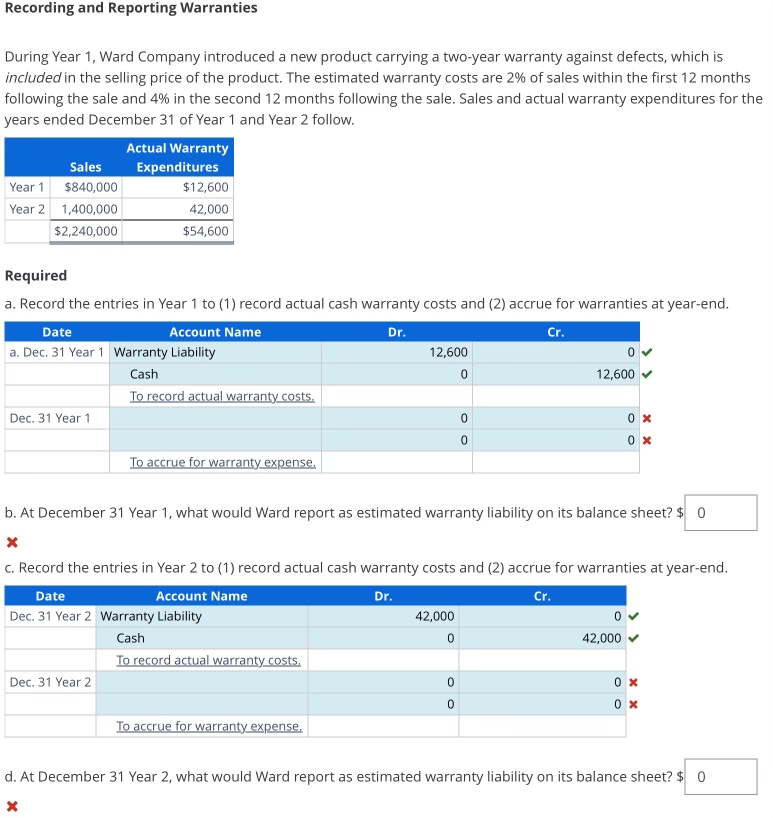The height and width of the screenshot is (818, 773).
Task: Click the green checkmark next to Cash 42,000 credit
Action: click(631, 638)
